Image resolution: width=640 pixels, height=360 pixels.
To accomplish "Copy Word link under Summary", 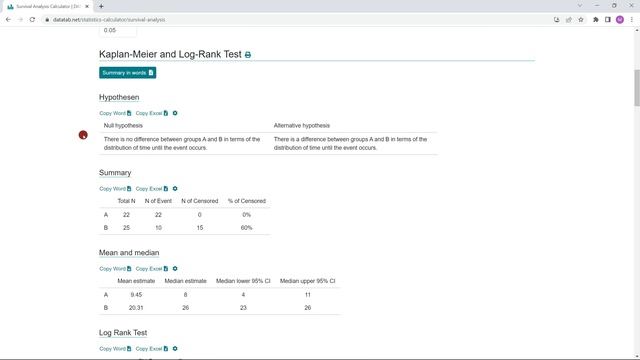I will click(115, 189).
